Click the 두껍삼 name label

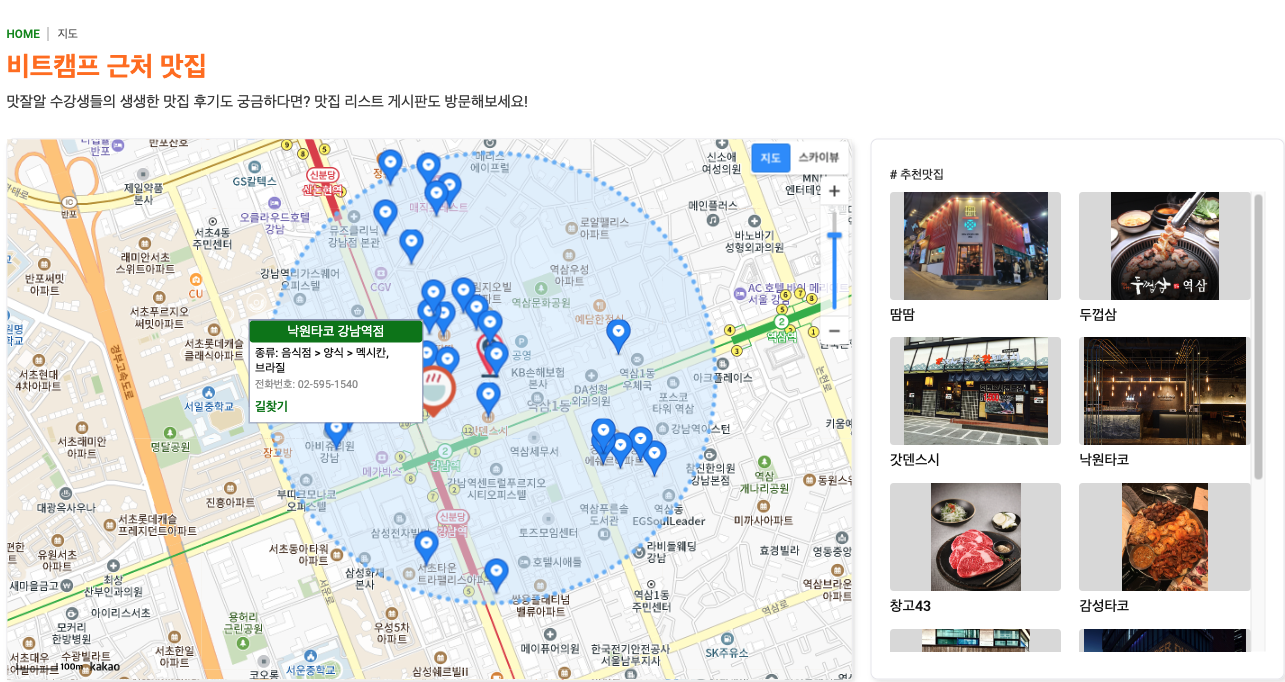pos(1097,314)
